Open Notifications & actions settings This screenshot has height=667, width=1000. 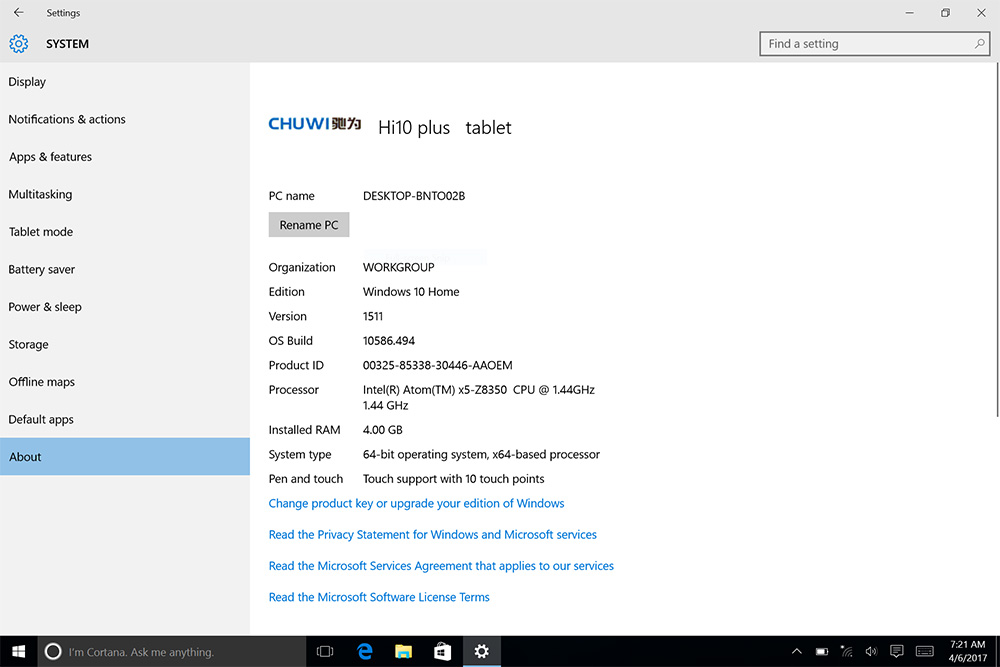[x=125, y=119]
